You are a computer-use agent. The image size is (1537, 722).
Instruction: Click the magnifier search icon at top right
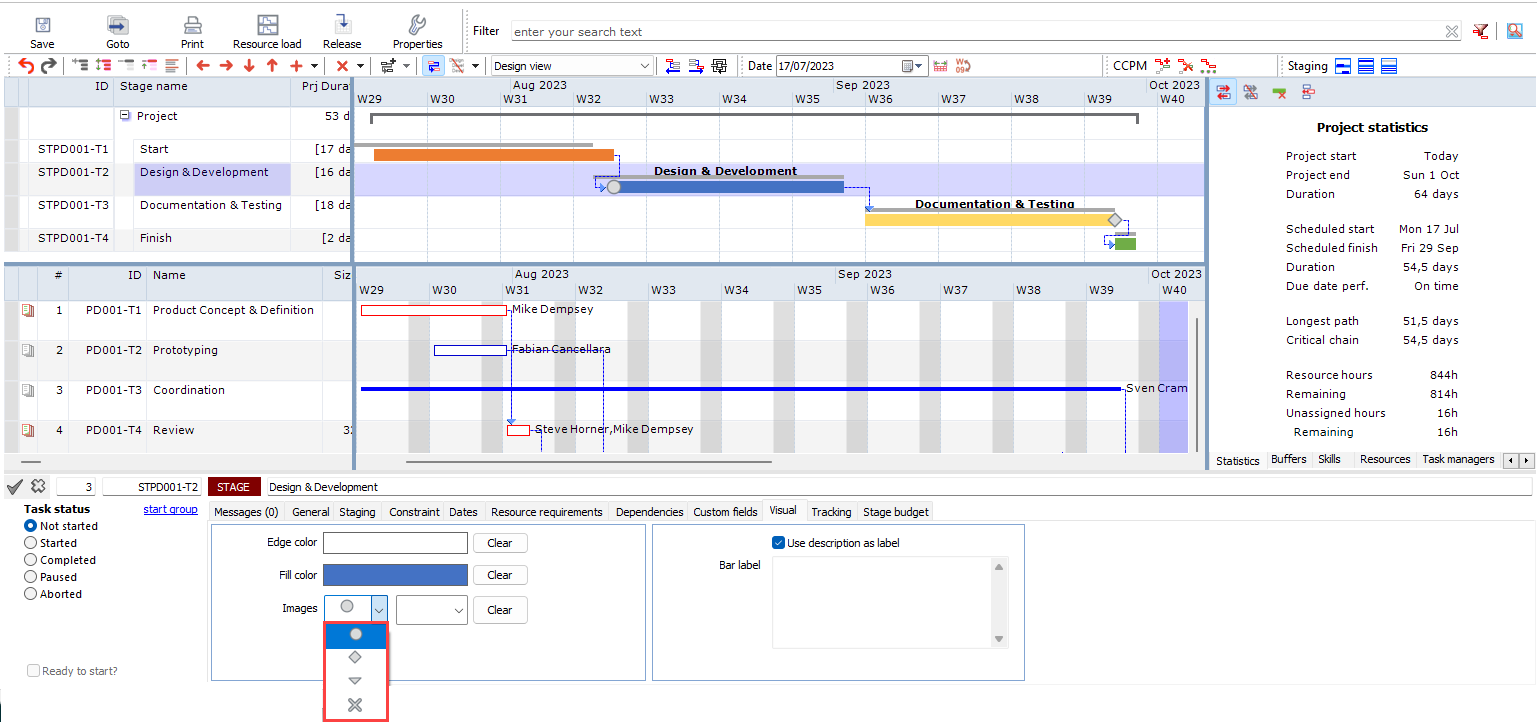1515,31
